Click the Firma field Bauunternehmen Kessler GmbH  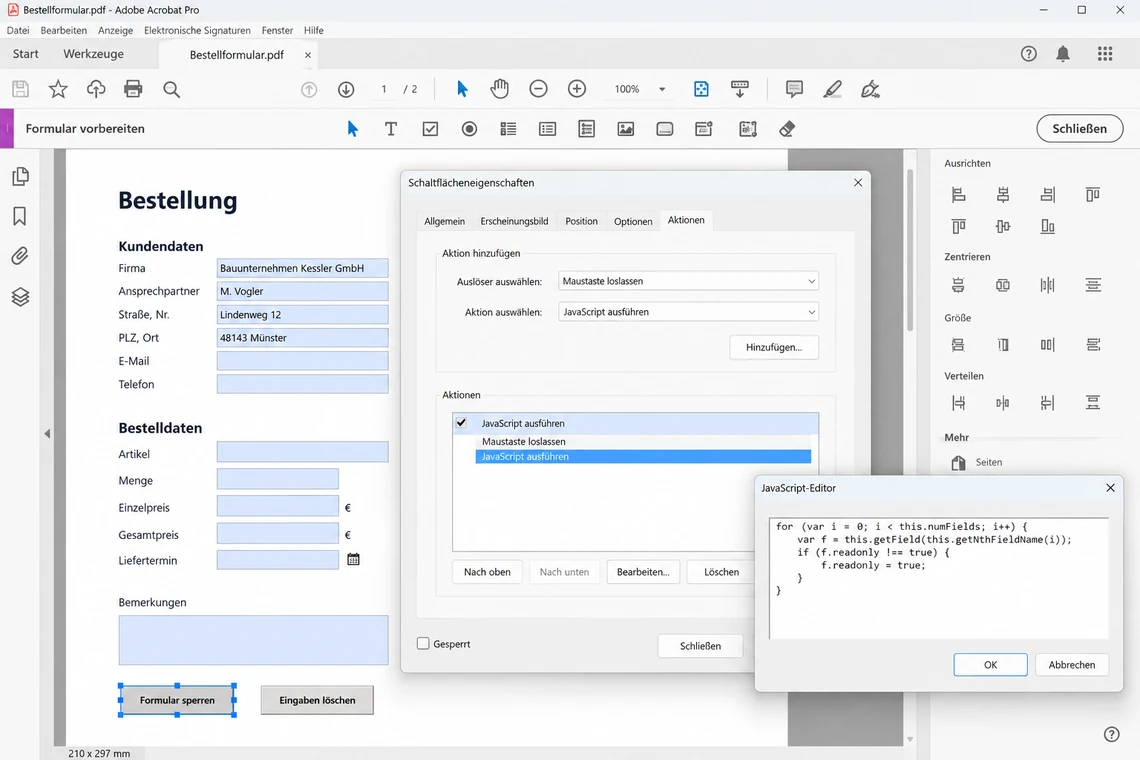[302, 268]
